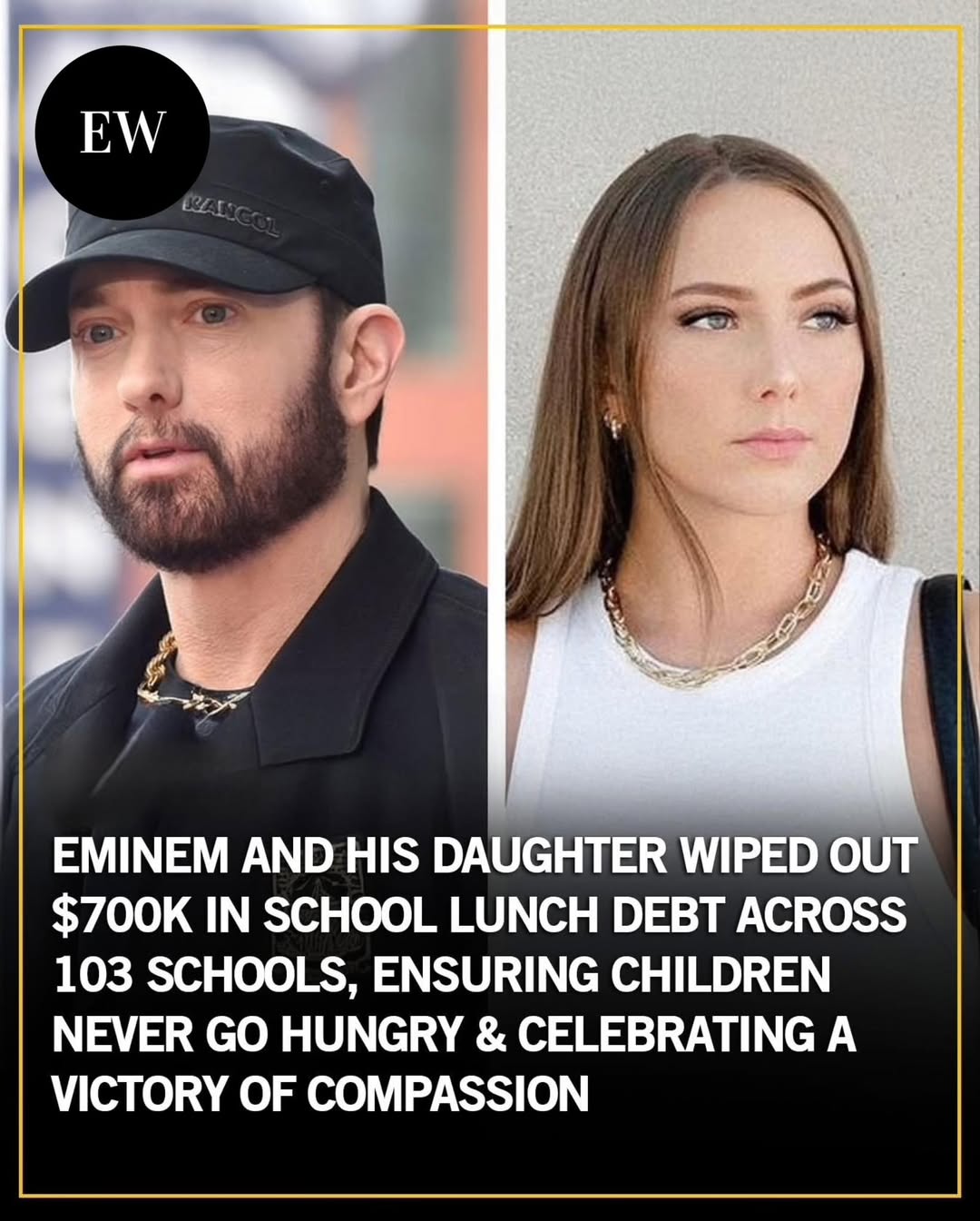Screen dimensions: 980x1221
Task: Click the word COMPASSION in the headline
Action: [447, 1093]
